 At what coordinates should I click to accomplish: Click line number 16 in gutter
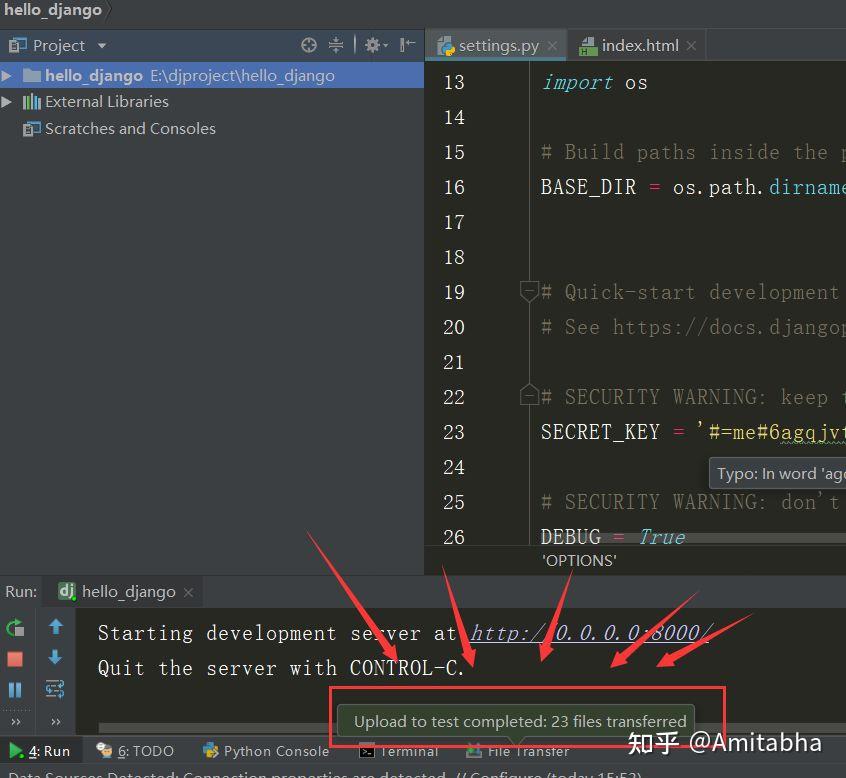(x=454, y=187)
